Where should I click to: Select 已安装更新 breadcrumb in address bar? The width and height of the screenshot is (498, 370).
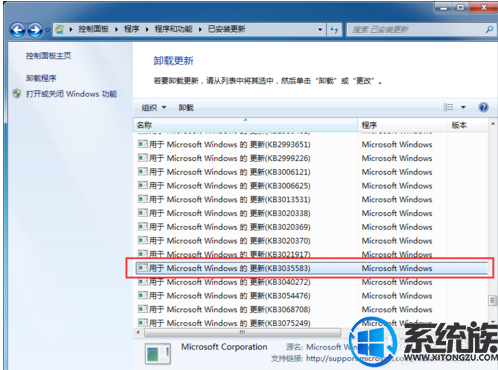point(227,29)
